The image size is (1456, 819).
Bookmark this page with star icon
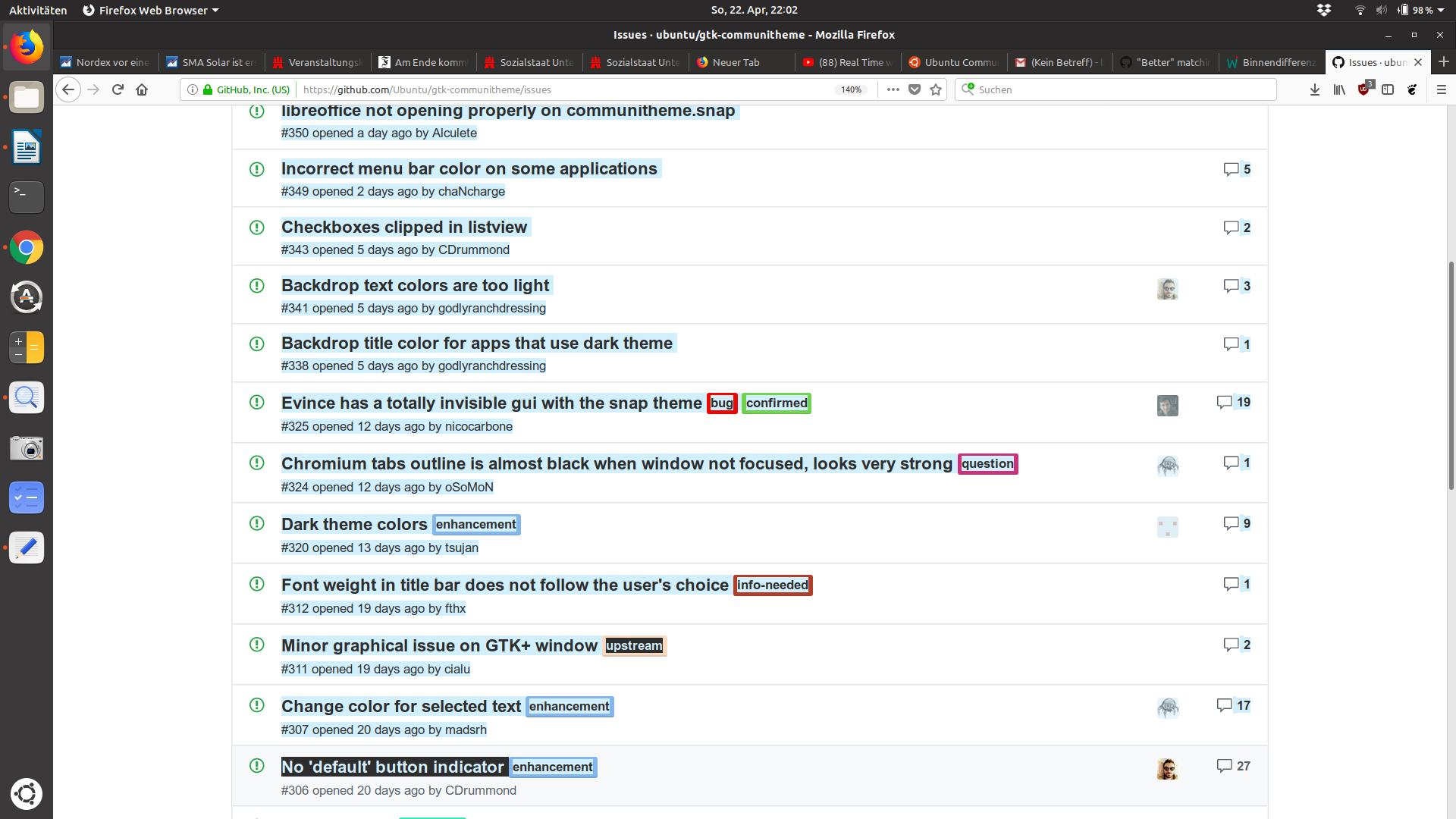click(x=936, y=89)
